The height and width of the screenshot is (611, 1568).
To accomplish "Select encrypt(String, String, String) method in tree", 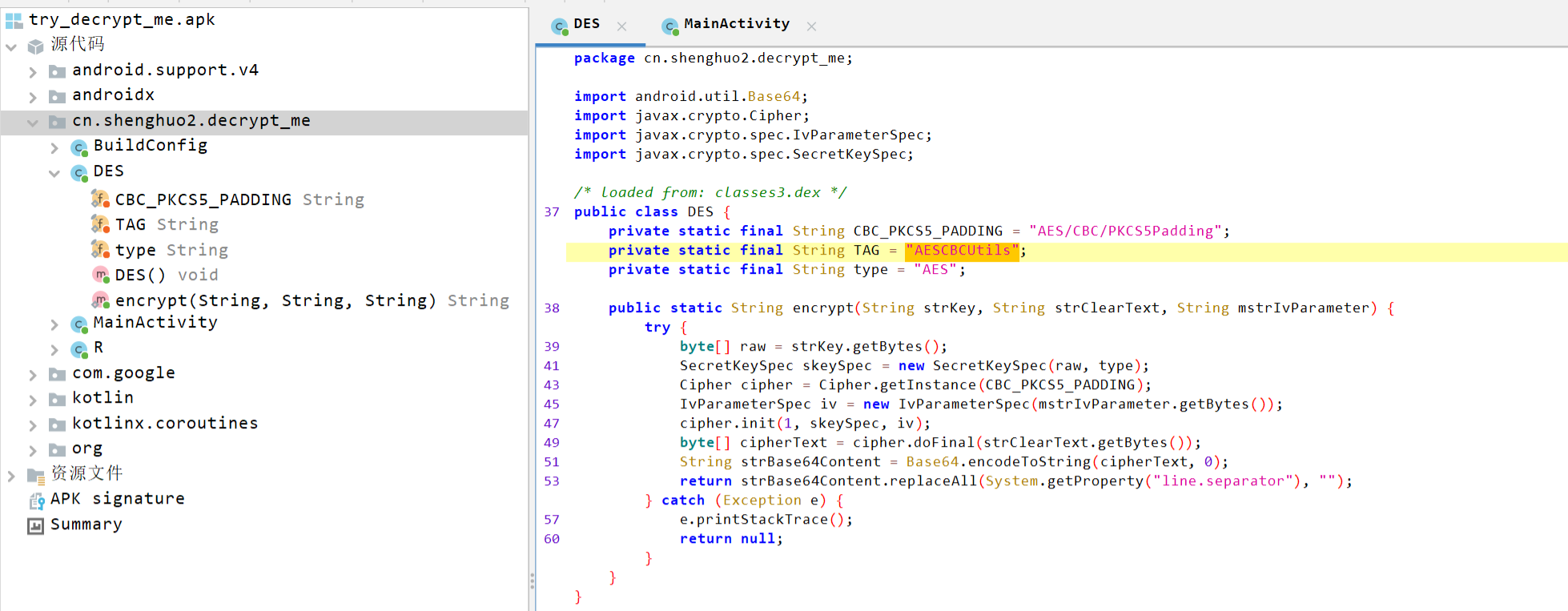I will click(x=312, y=300).
